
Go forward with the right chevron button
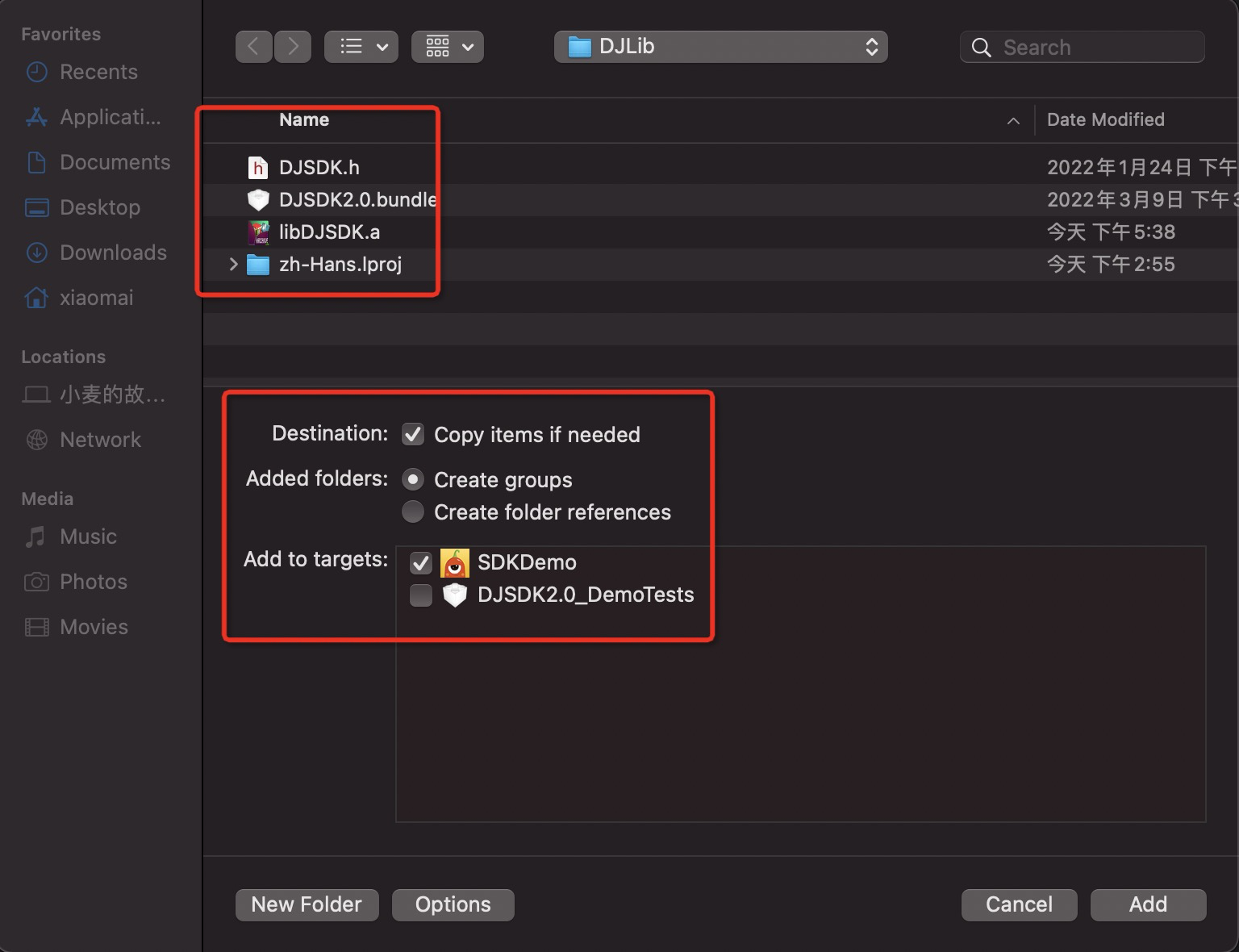293,47
